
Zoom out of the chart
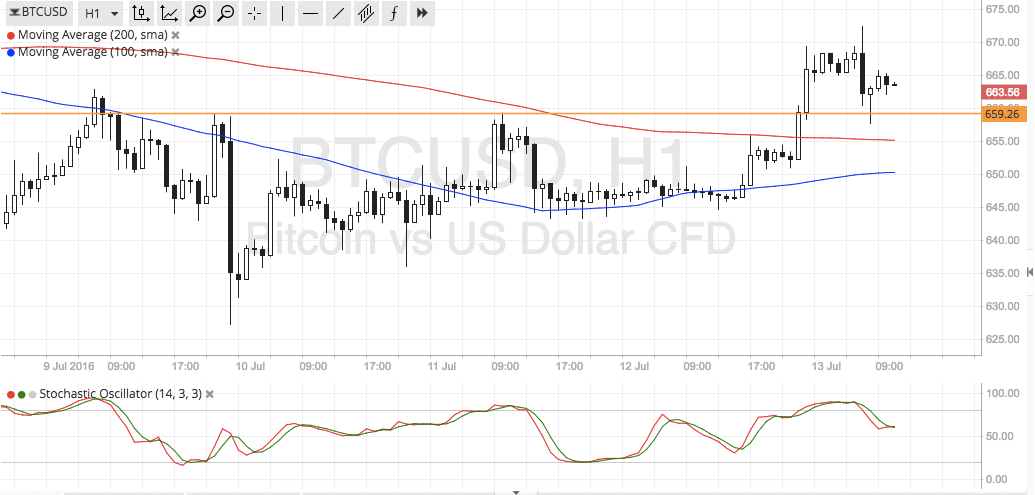(226, 13)
